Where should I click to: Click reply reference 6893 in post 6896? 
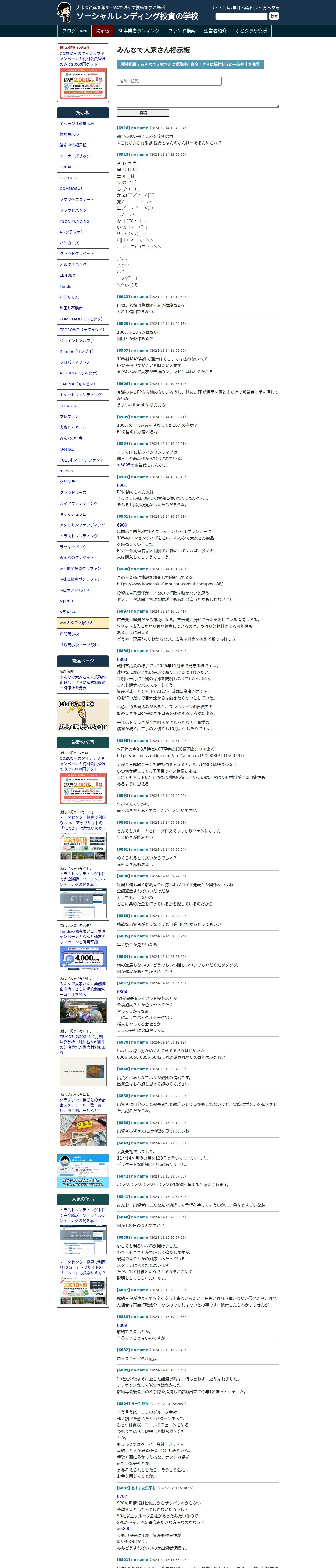click(122, 659)
